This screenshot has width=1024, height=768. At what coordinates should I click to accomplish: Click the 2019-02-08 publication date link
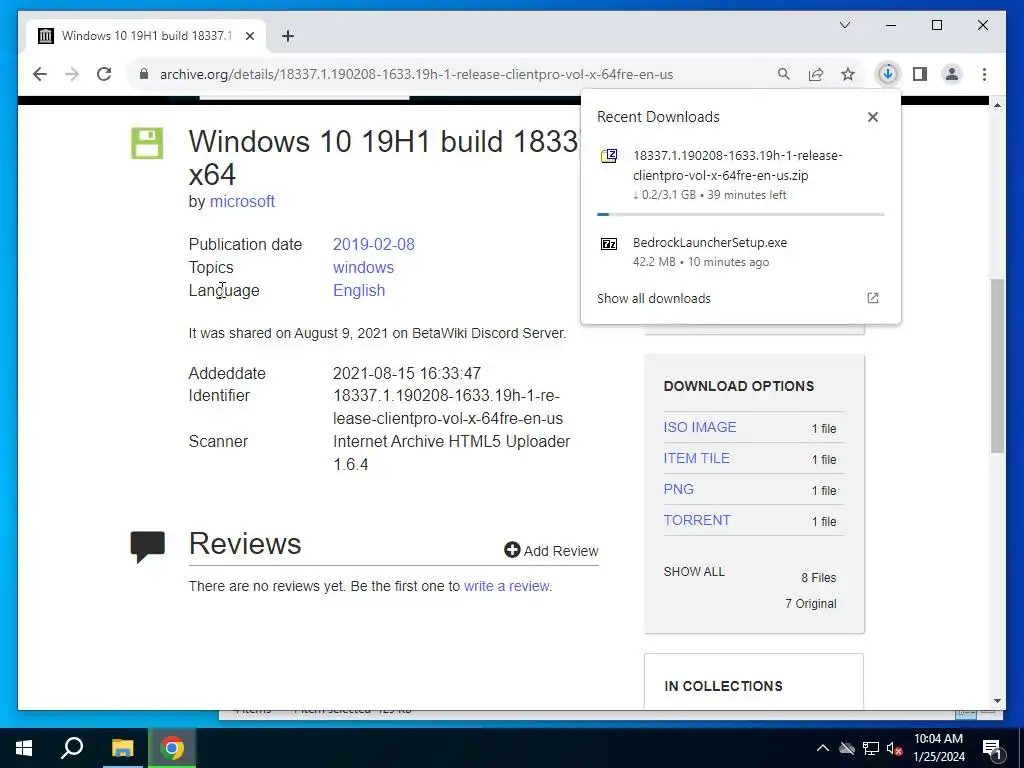[x=374, y=244]
